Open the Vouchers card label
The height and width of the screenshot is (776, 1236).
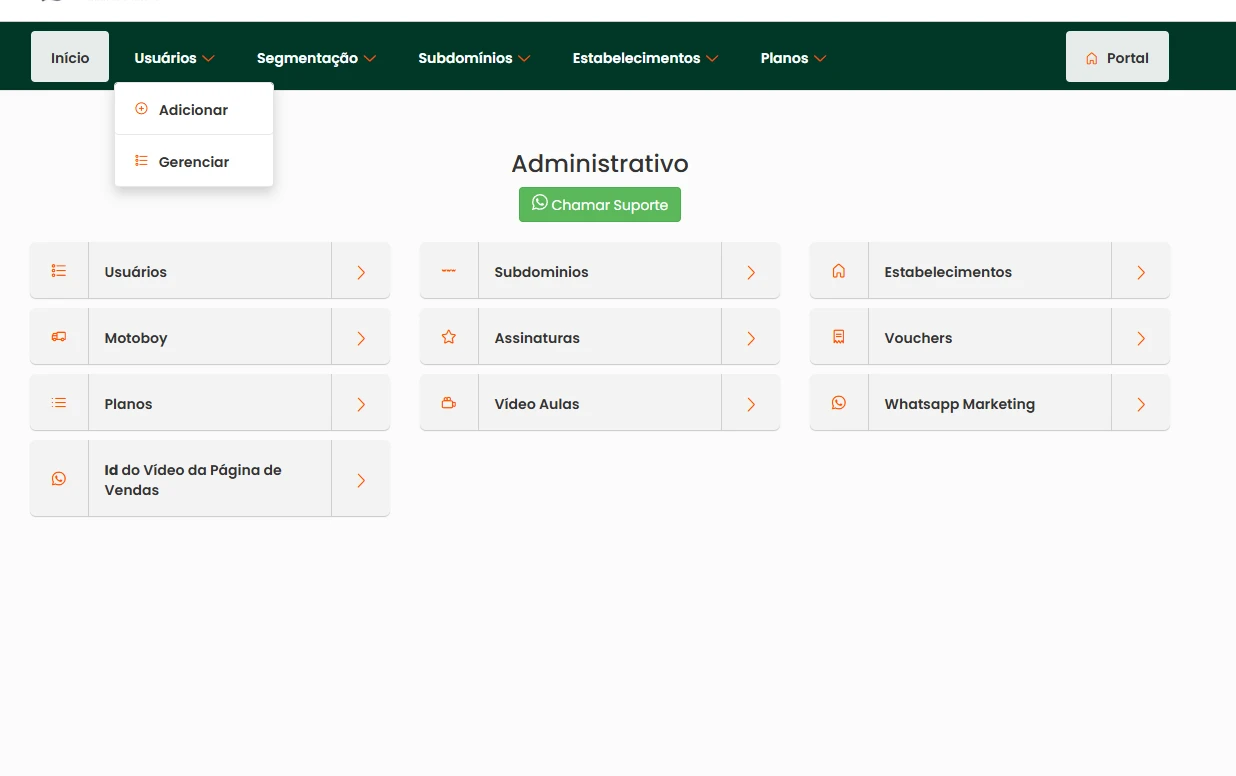[918, 338]
